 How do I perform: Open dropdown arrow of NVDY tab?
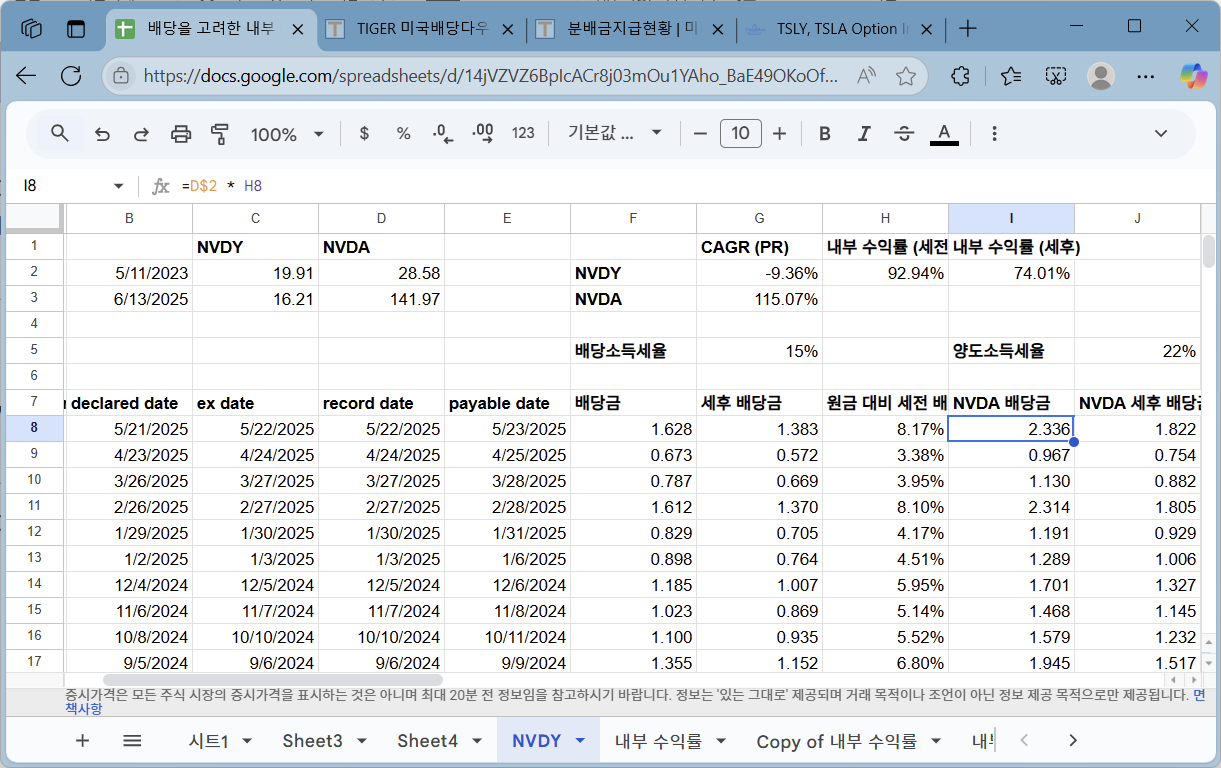pyautogui.click(x=580, y=741)
